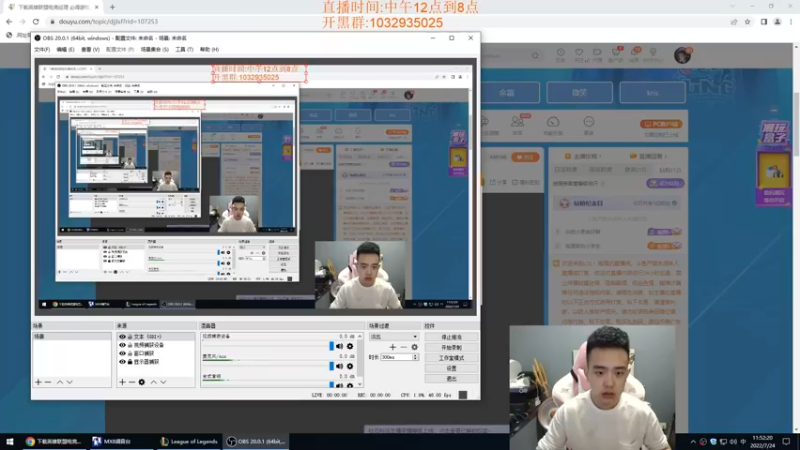
Task: Hide the window capture source
Action: 122,353
